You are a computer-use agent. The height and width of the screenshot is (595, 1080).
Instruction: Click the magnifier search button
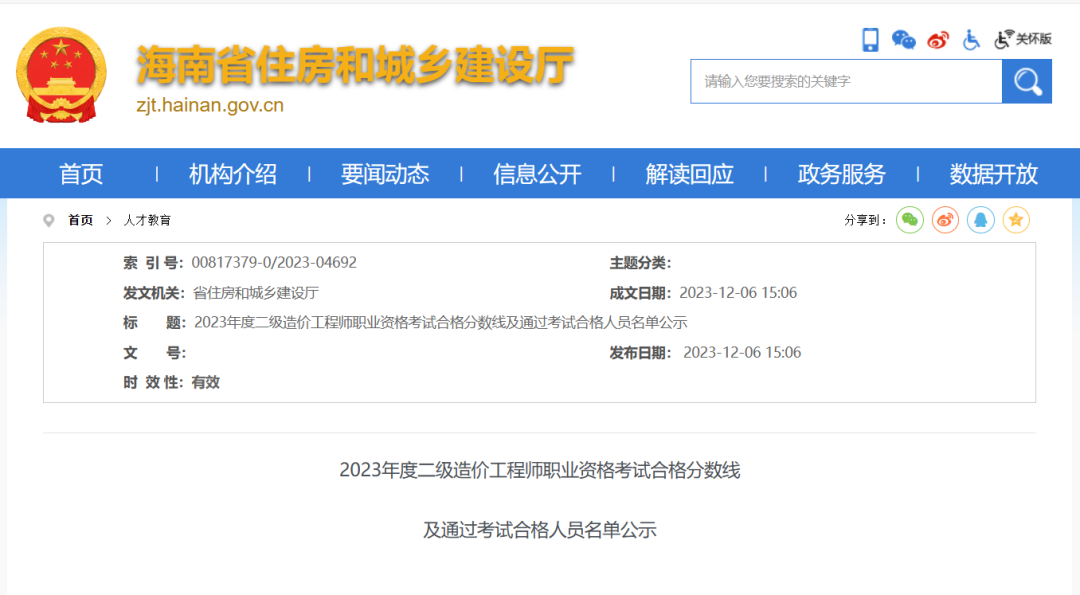coord(1026,81)
